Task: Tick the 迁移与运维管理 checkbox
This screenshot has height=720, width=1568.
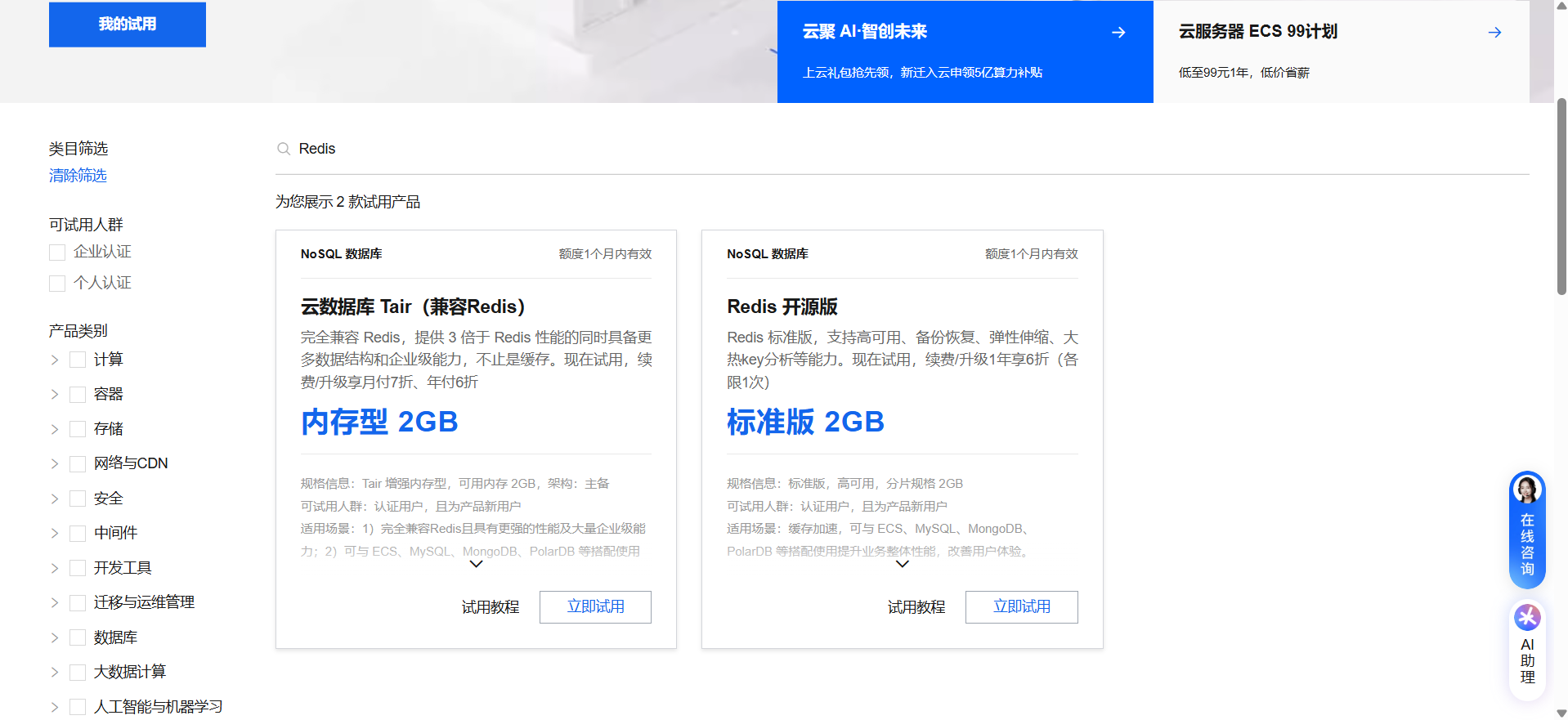Action: tap(78, 603)
